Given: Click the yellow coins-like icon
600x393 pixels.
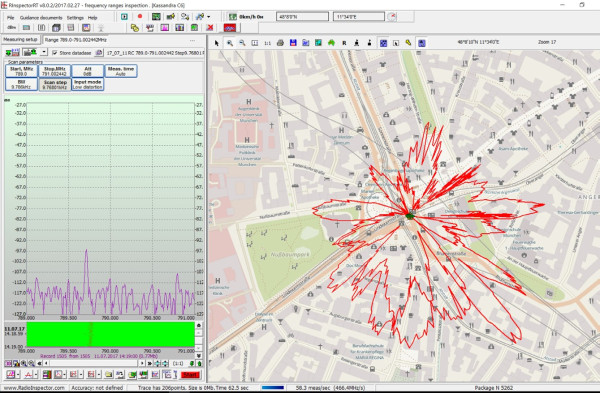Looking at the screenshot, I should pos(135,28).
